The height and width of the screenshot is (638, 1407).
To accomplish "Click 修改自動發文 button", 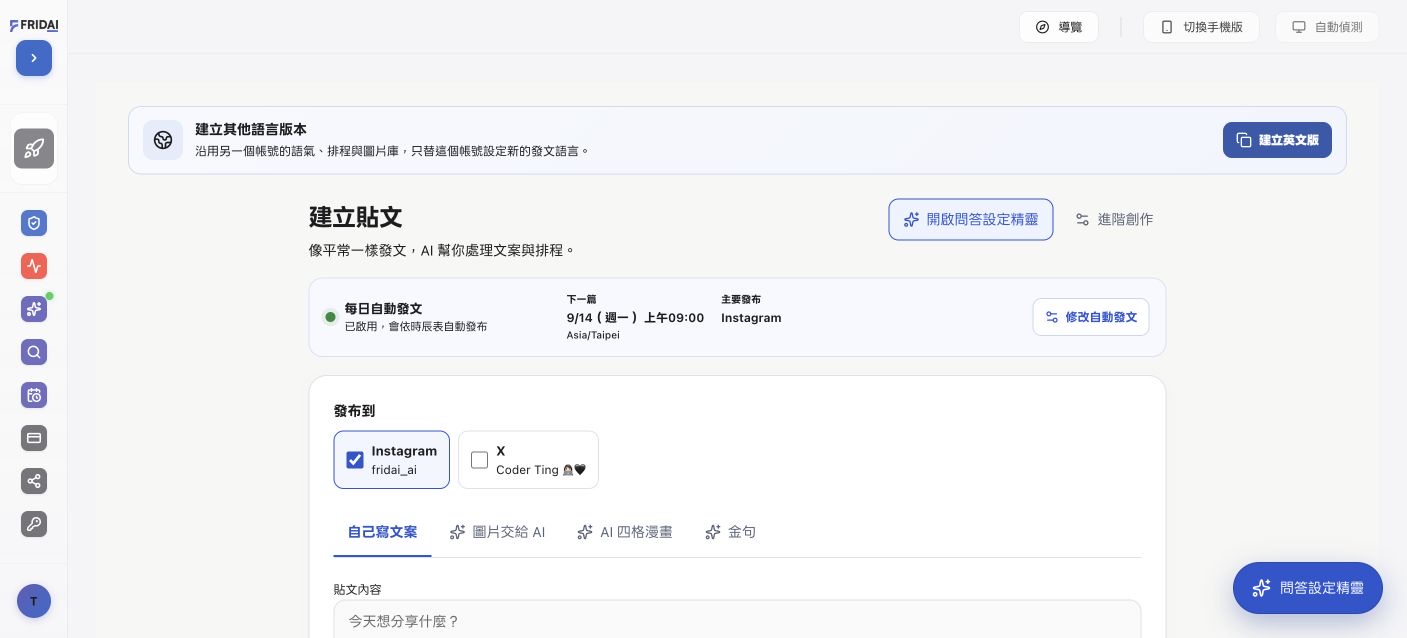I will coord(1091,317).
